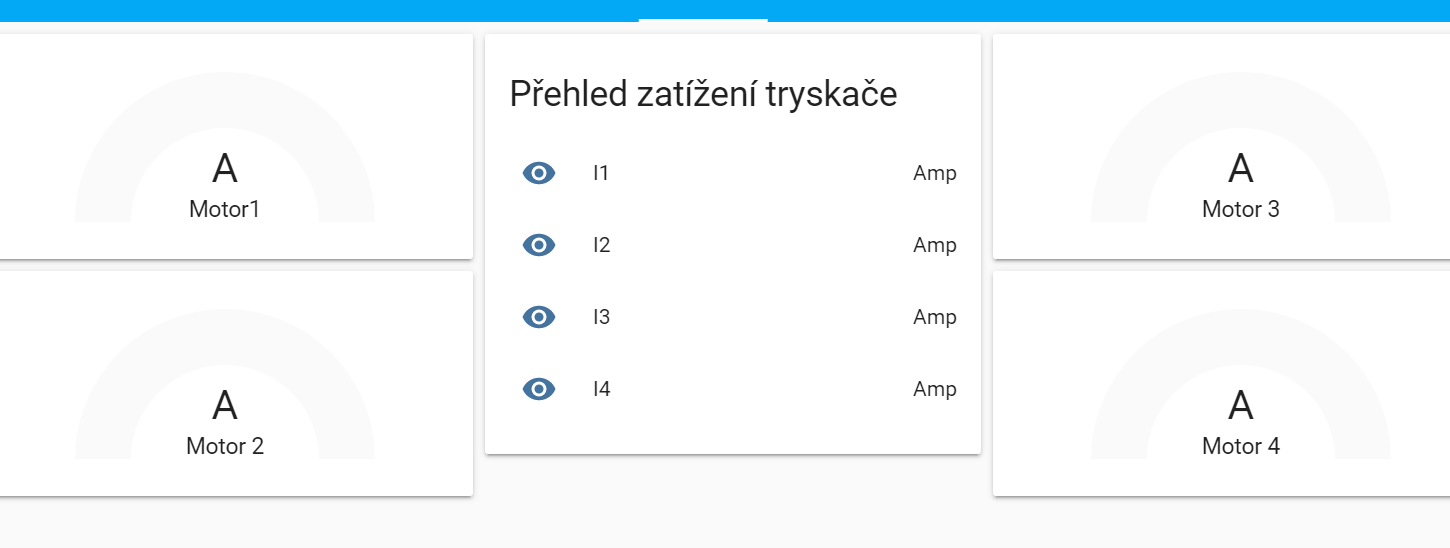Click the eye icon beside I1
This screenshot has width=1450, height=548.
[x=539, y=173]
